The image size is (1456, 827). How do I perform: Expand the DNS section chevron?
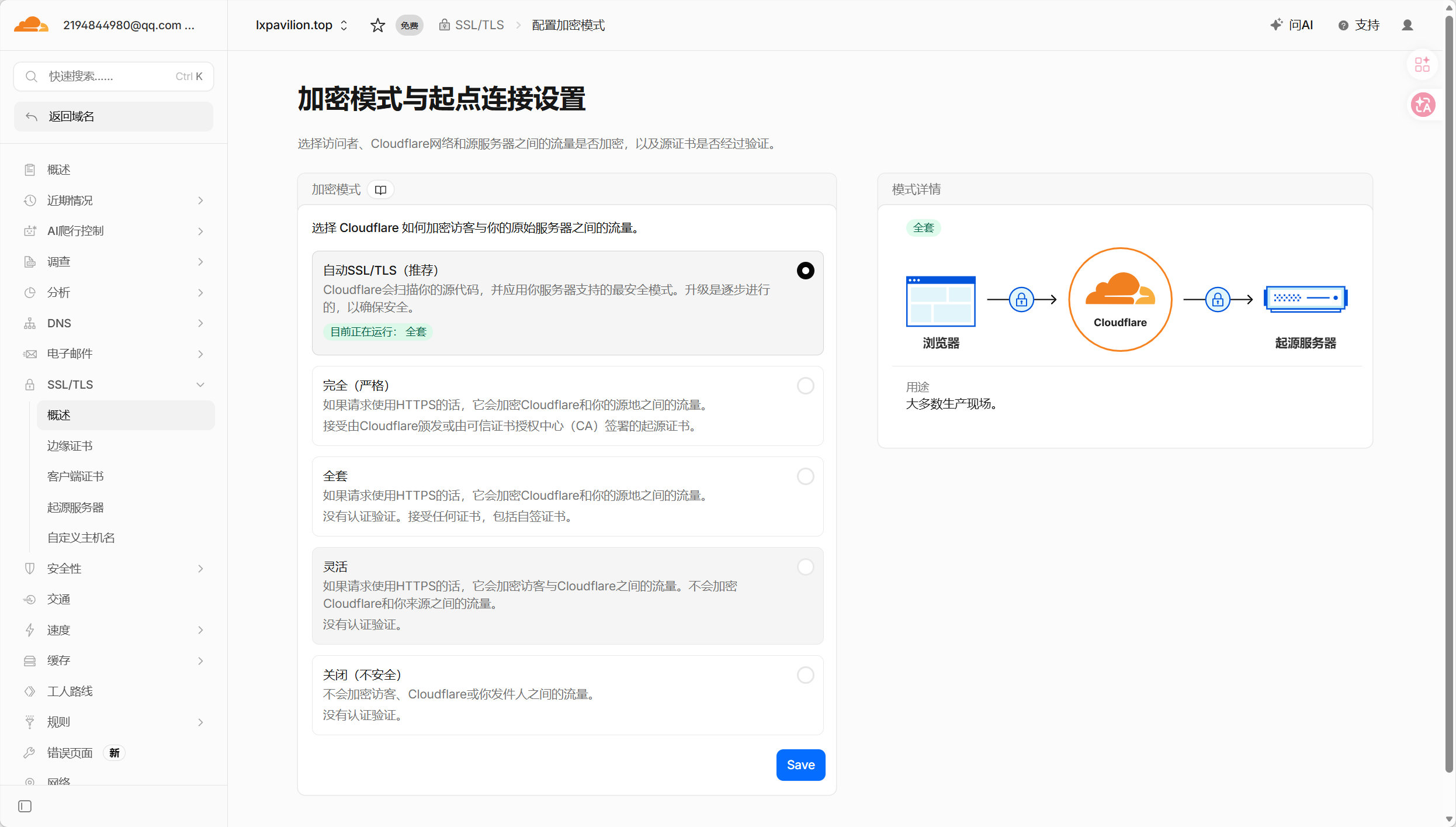[x=200, y=323]
